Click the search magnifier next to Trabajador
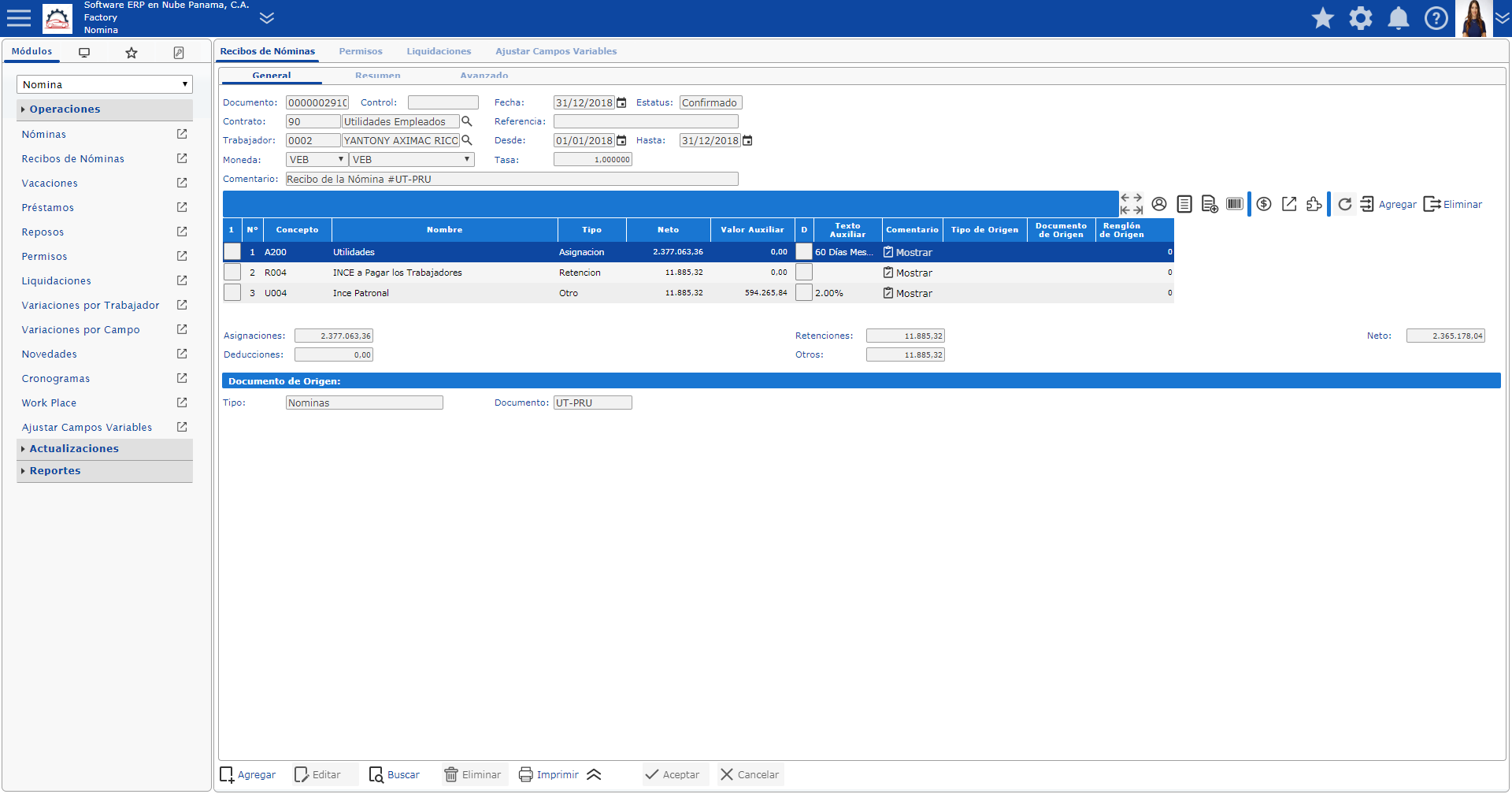Screen dimensions: 1512x794 click(x=467, y=140)
